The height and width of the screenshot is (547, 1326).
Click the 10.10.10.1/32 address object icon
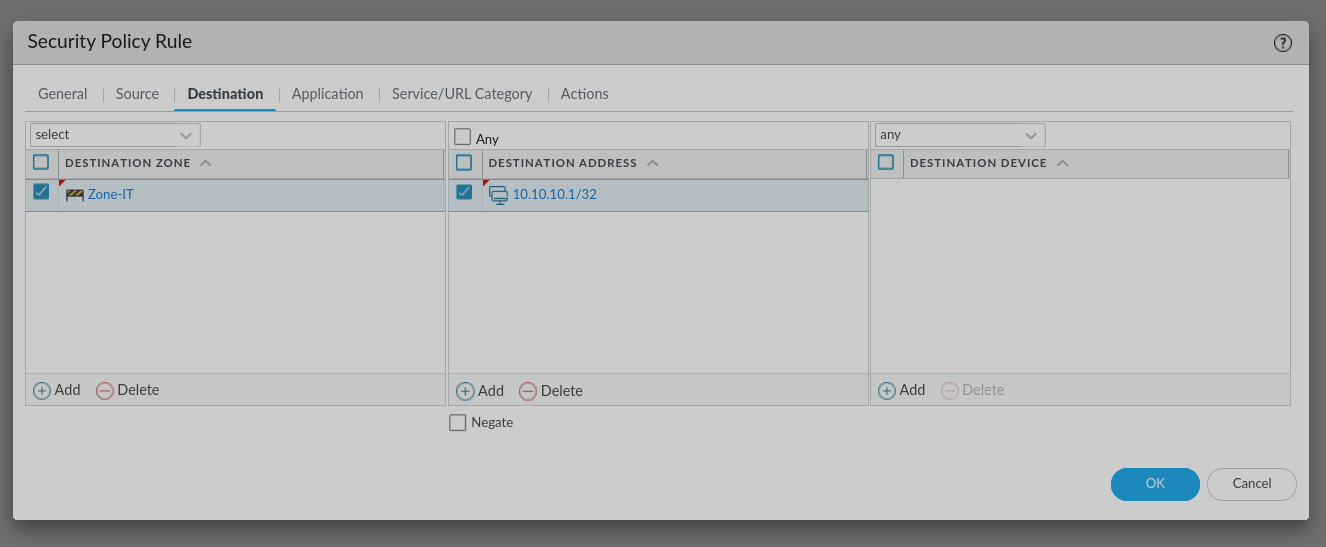point(498,195)
